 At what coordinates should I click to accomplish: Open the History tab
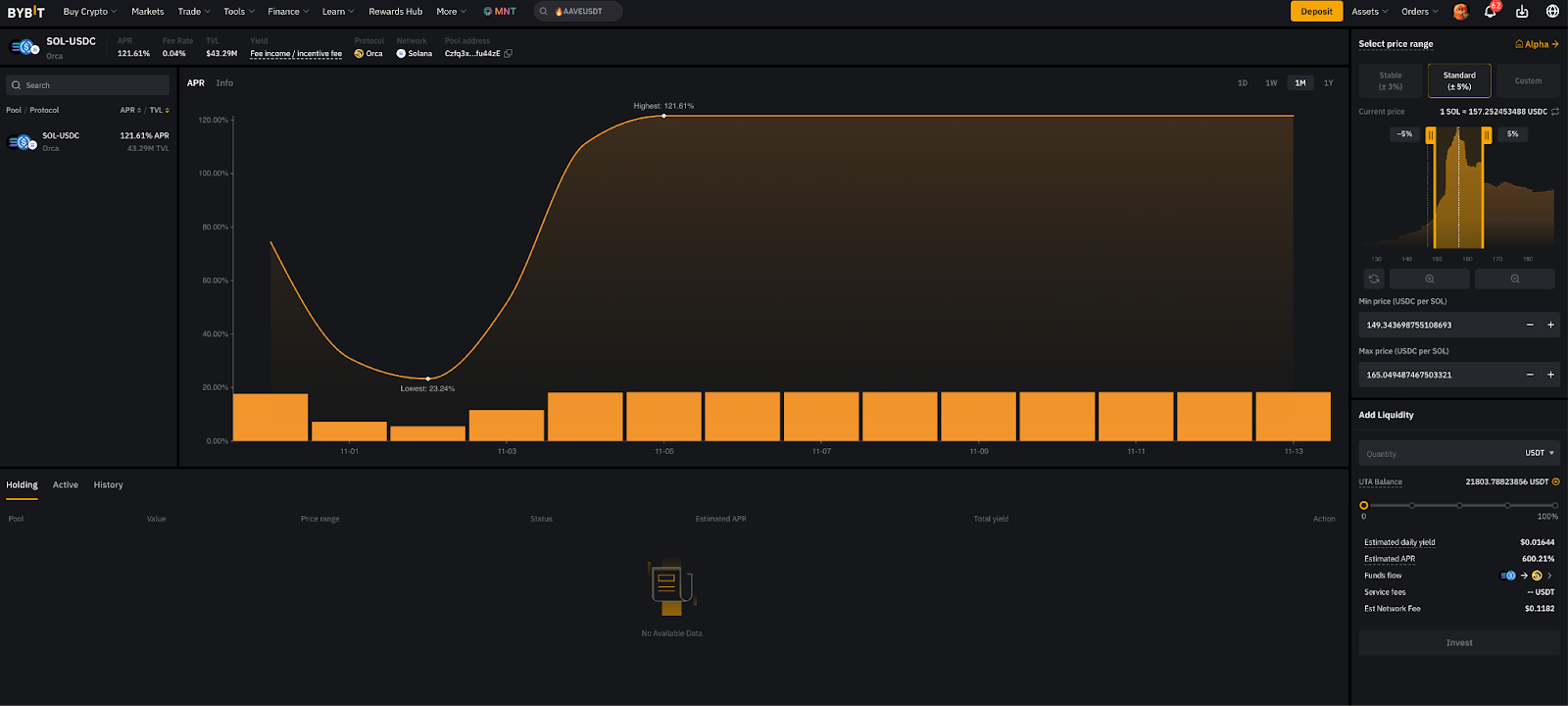(108, 485)
